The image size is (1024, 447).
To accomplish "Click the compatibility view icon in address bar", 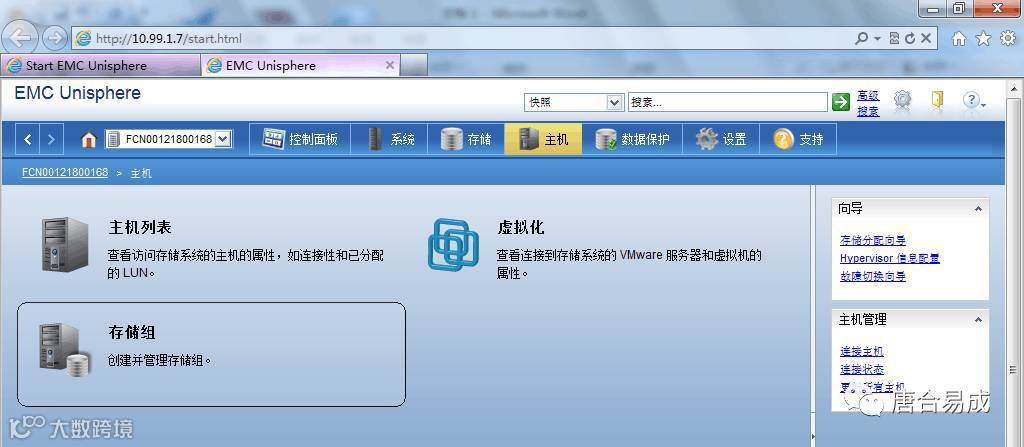I will click(895, 39).
